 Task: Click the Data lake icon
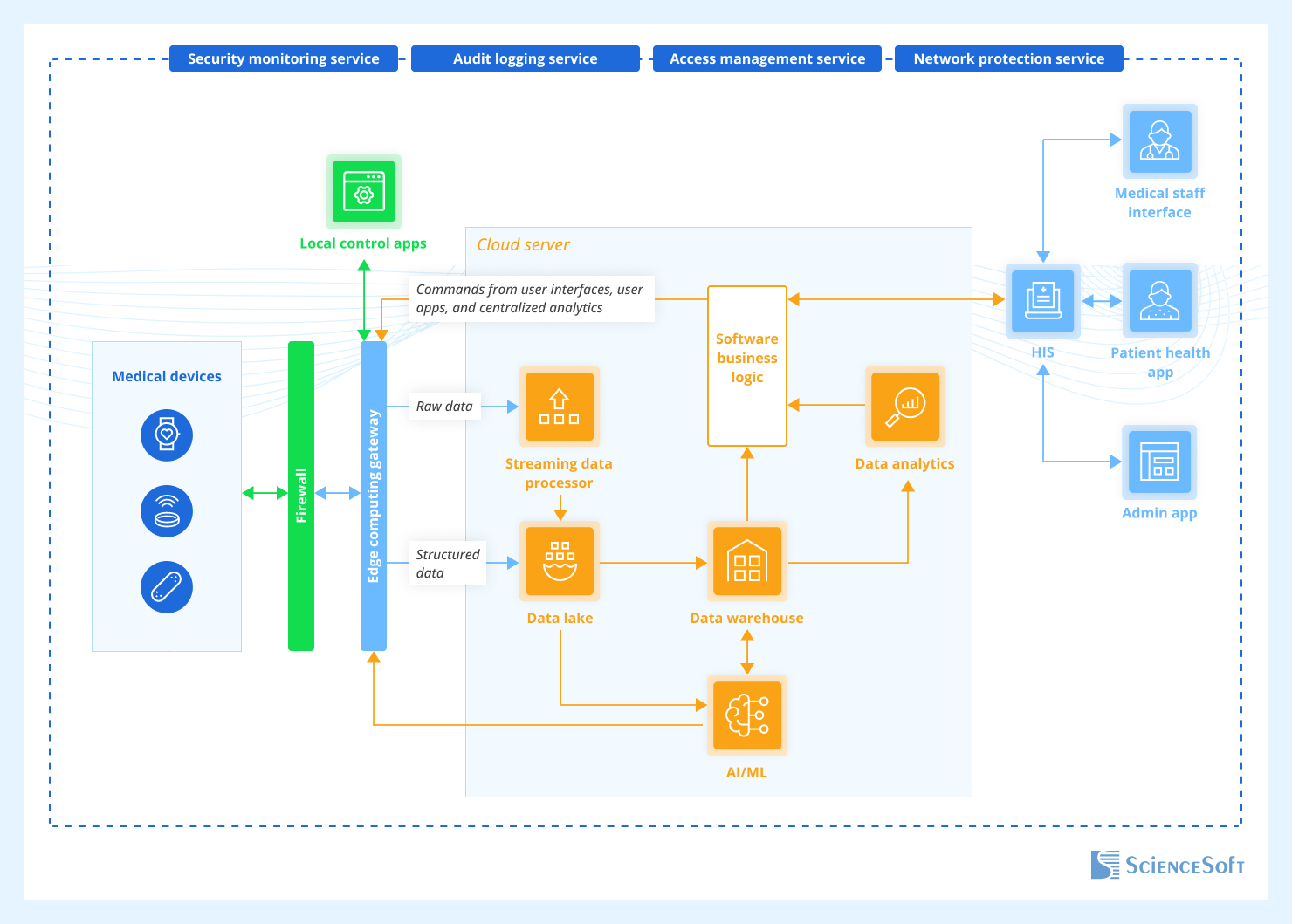pos(560,561)
